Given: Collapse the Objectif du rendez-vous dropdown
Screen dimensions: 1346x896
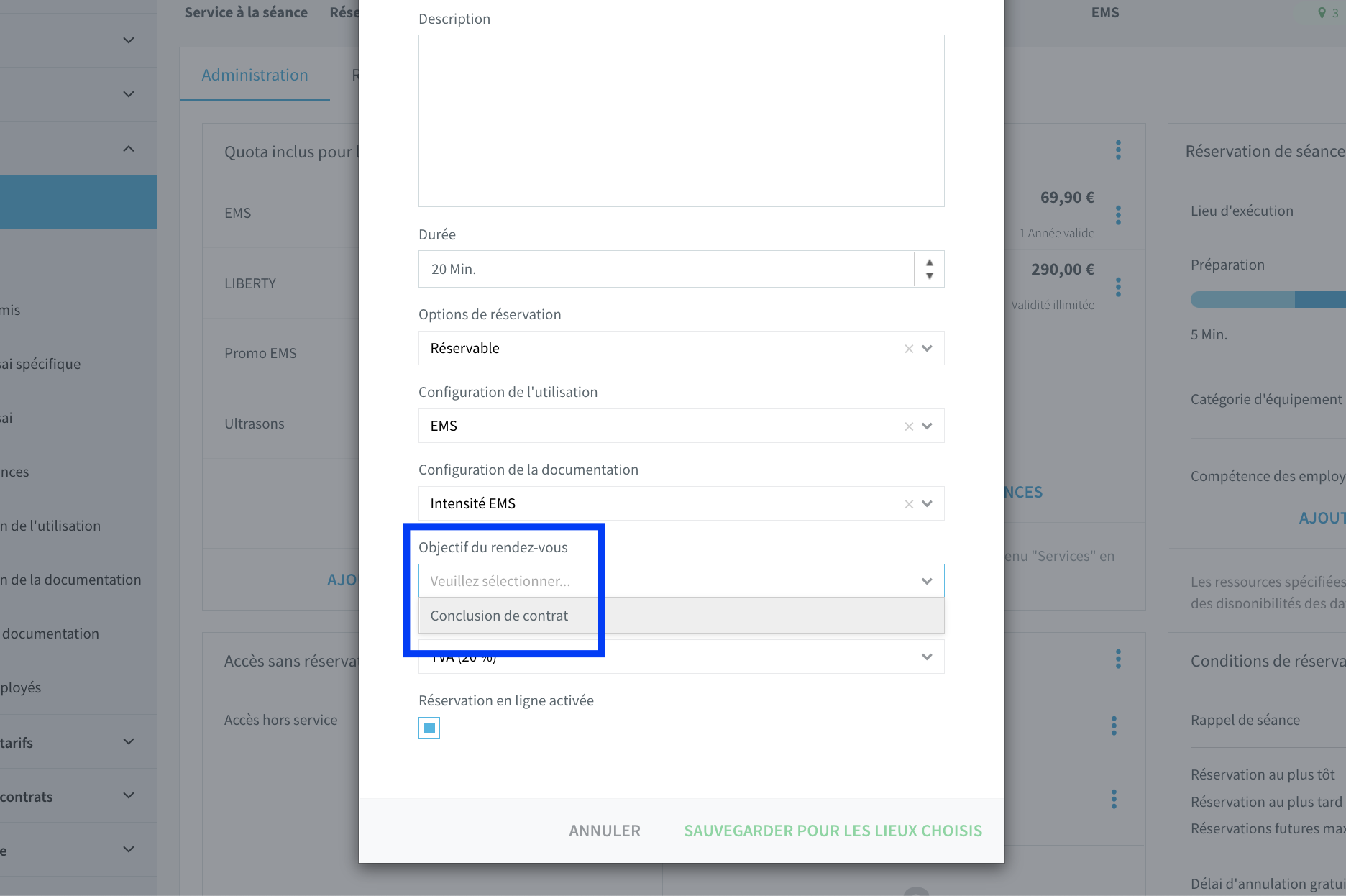Looking at the screenshot, I should pyautogui.click(x=927, y=581).
